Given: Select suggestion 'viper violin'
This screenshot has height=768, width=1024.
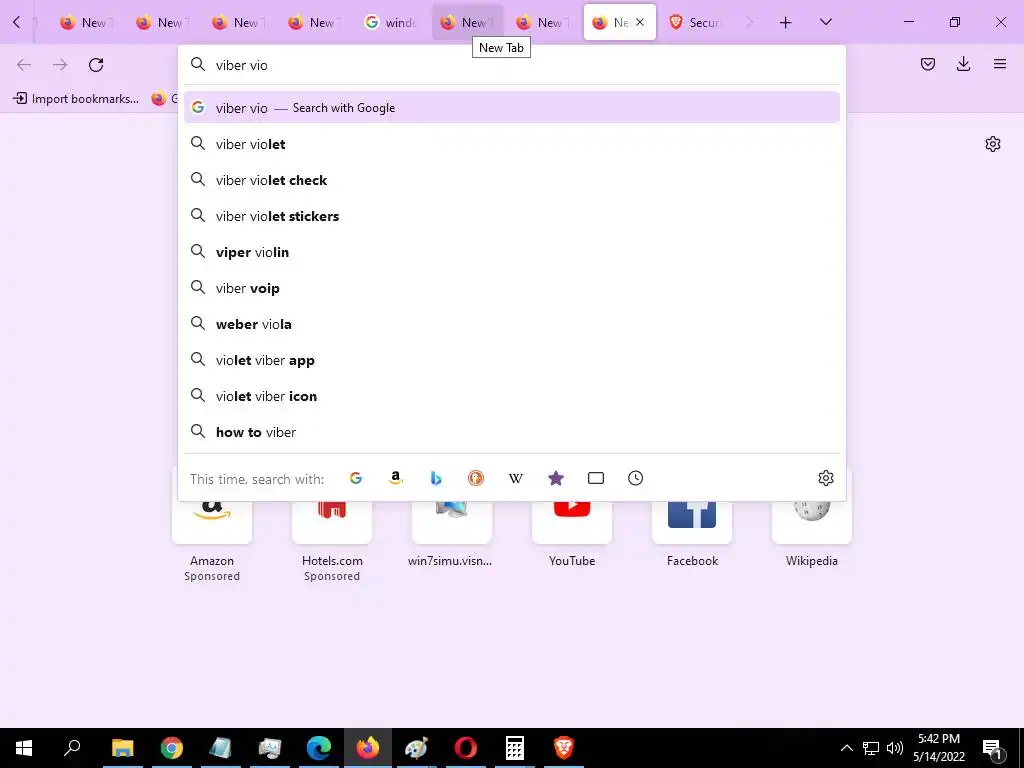Looking at the screenshot, I should click(x=511, y=252).
